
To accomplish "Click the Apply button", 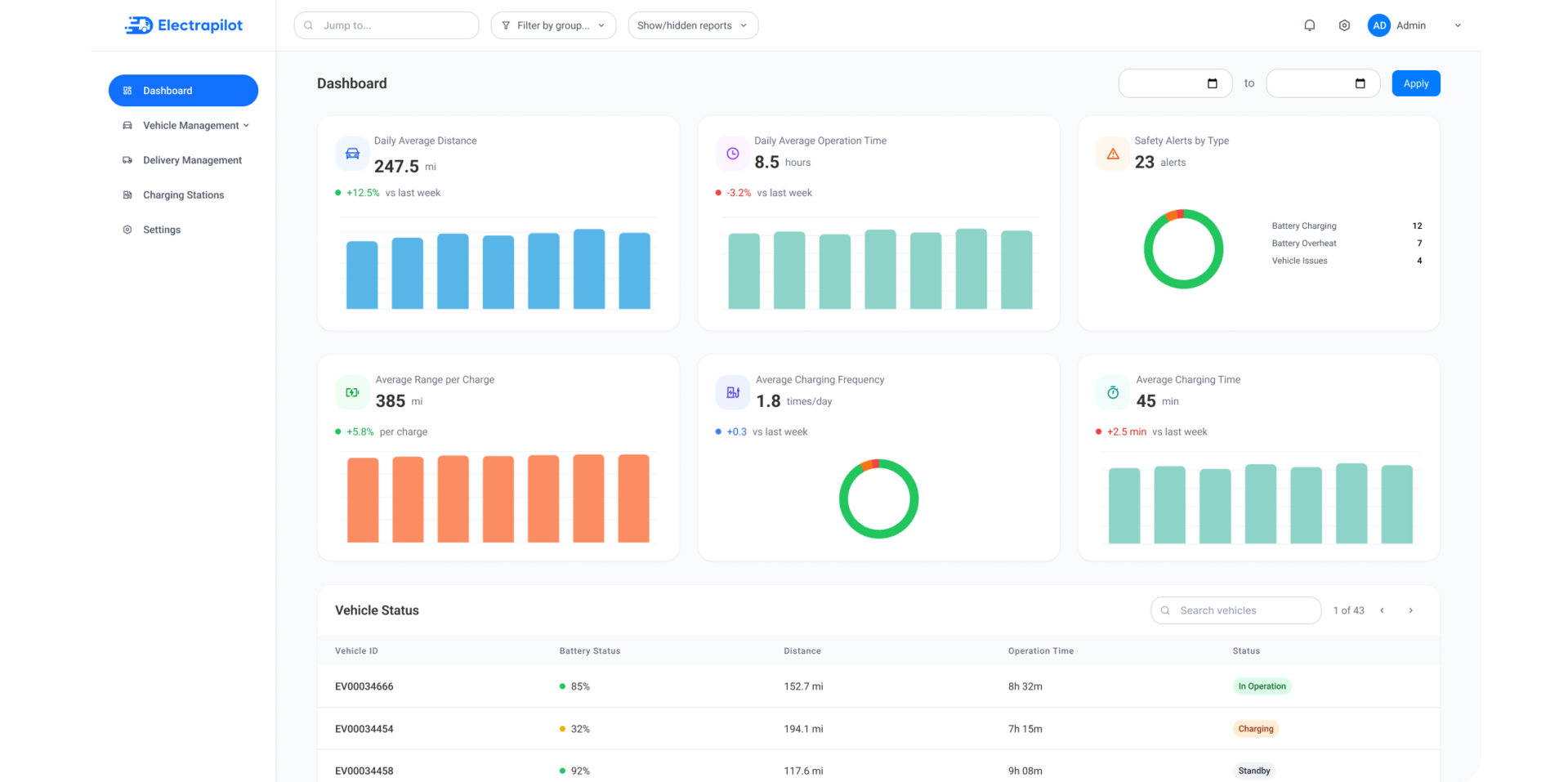I will (x=1416, y=83).
